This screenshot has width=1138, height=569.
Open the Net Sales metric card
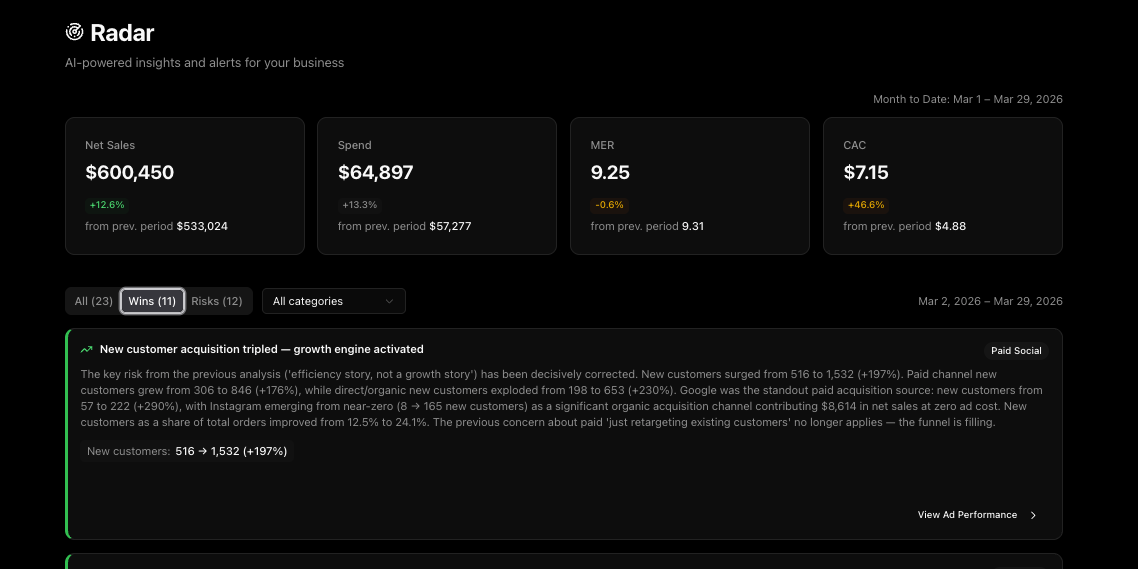pyautogui.click(x=184, y=186)
